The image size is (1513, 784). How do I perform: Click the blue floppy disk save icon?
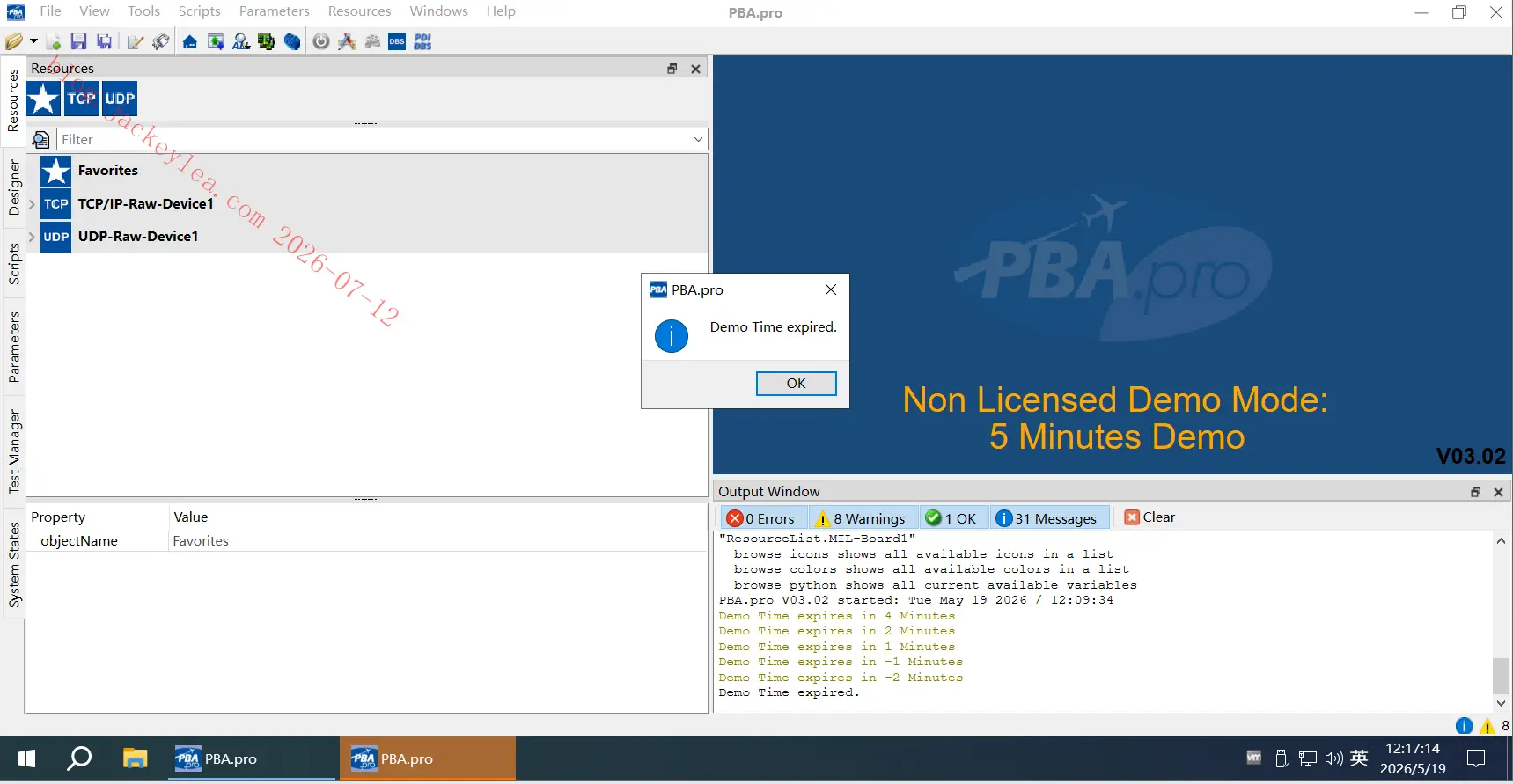click(78, 41)
